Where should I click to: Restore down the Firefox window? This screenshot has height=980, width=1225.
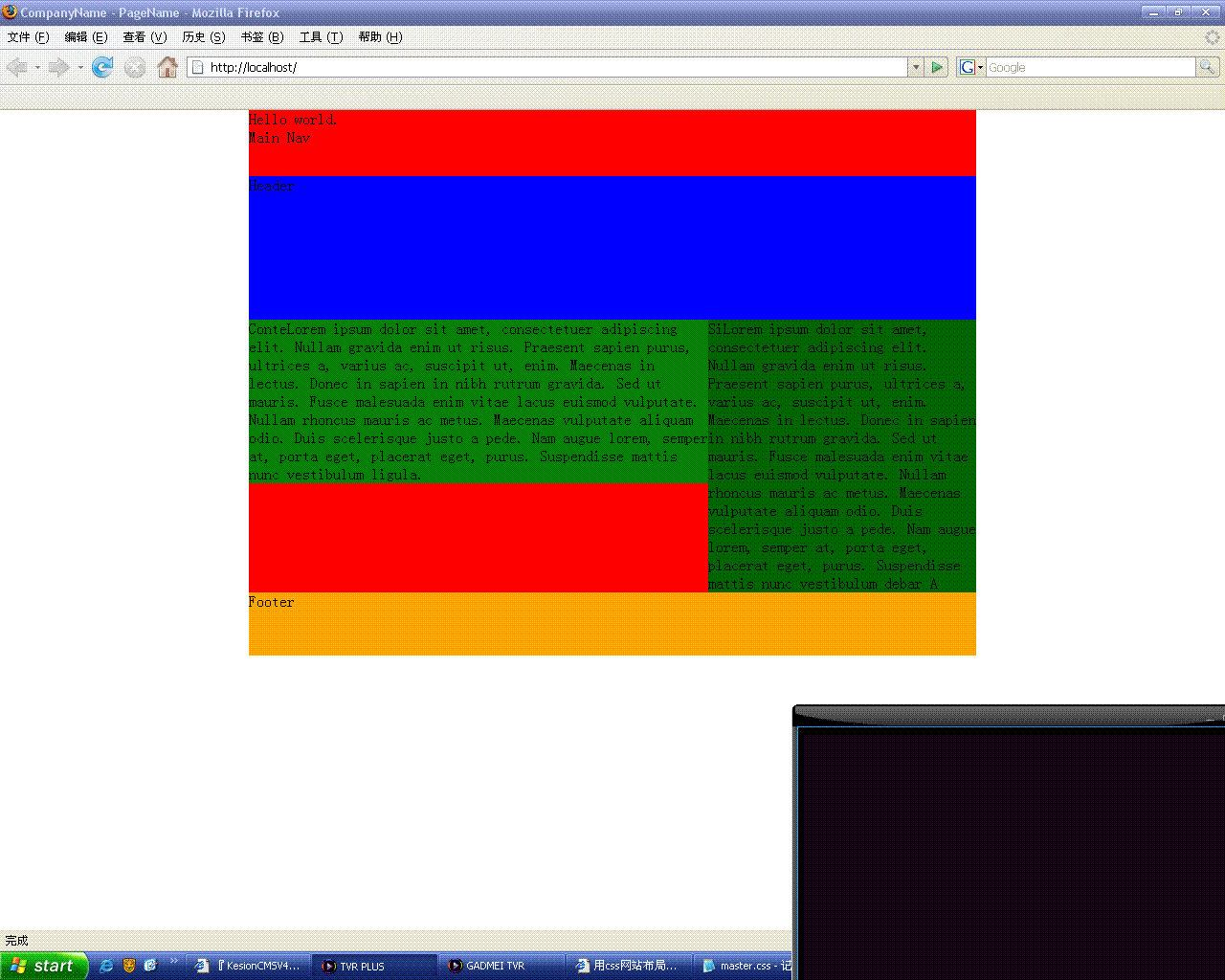[x=1177, y=12]
